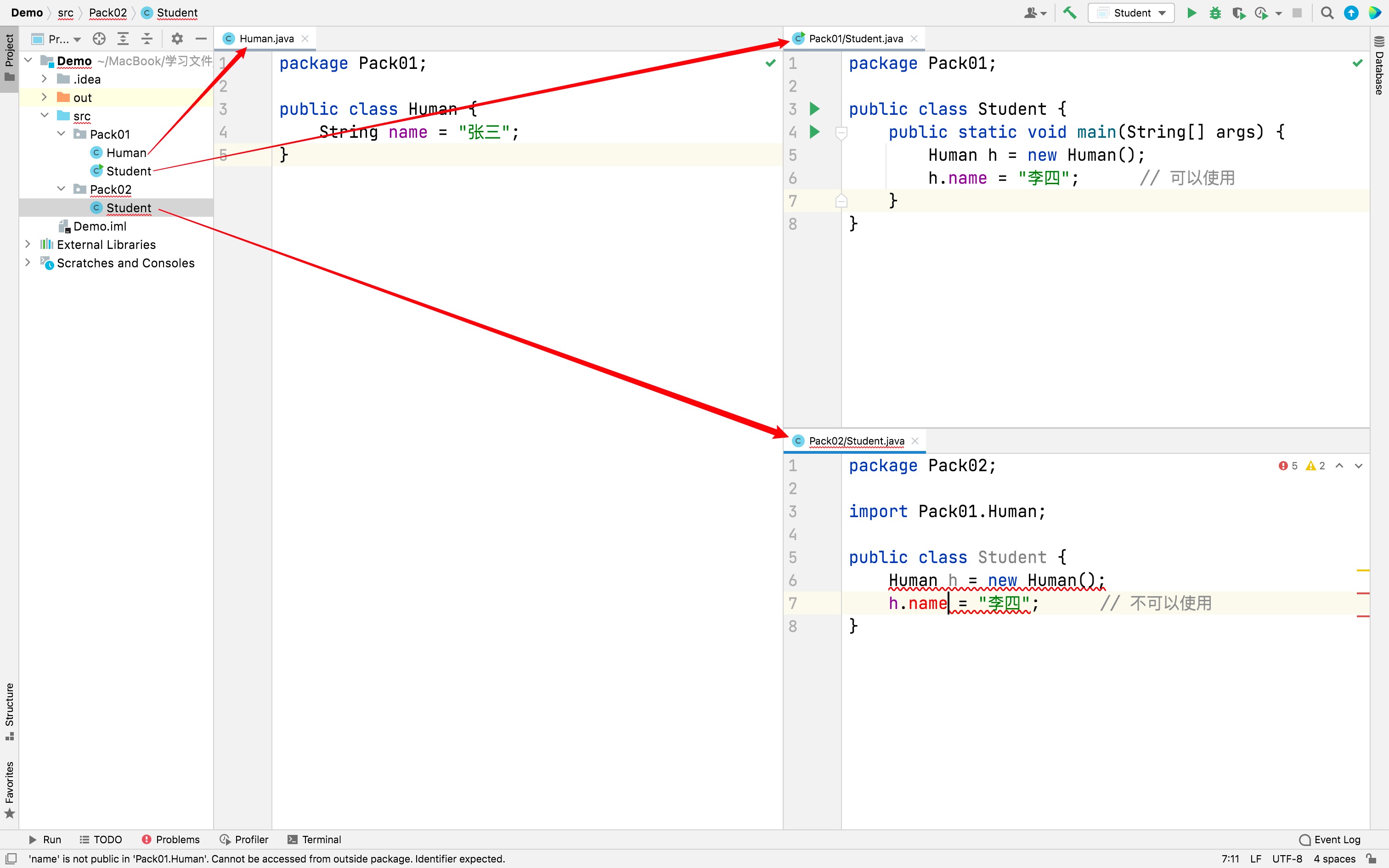Viewport: 1389px width, 868px height.
Task: Click the locate target icon in Project panel
Action: pos(99,39)
